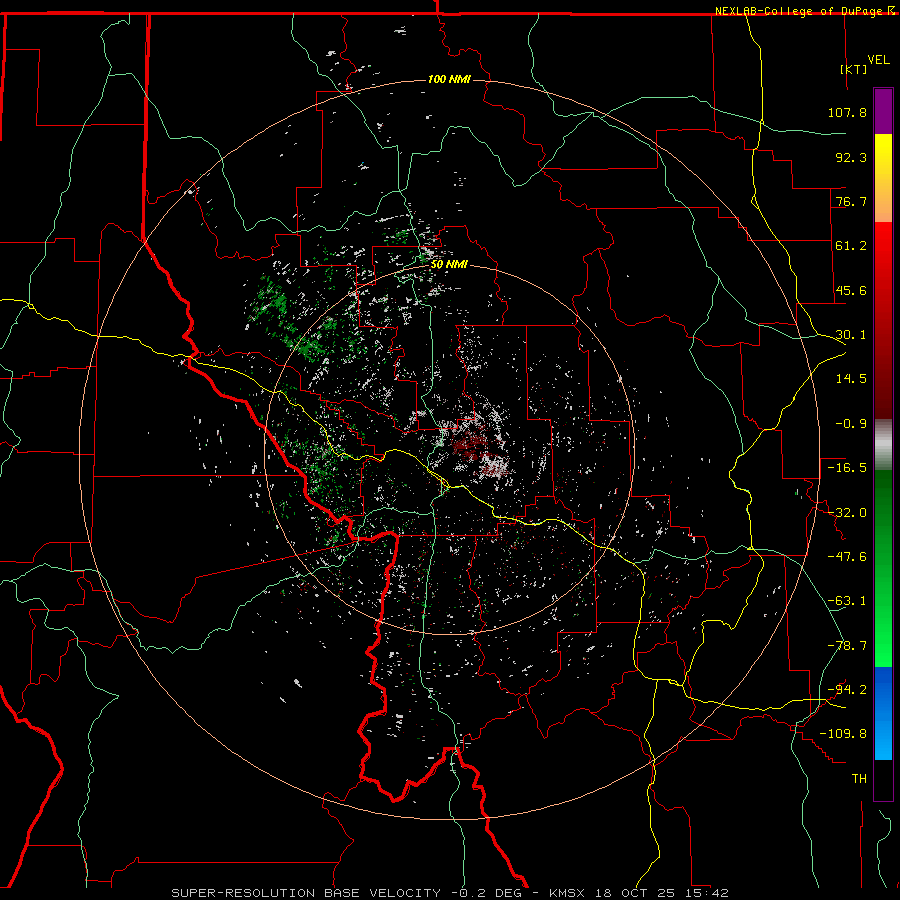900x900 pixels.
Task: Click the -16.5 velocity scale value
Action: pos(847,468)
